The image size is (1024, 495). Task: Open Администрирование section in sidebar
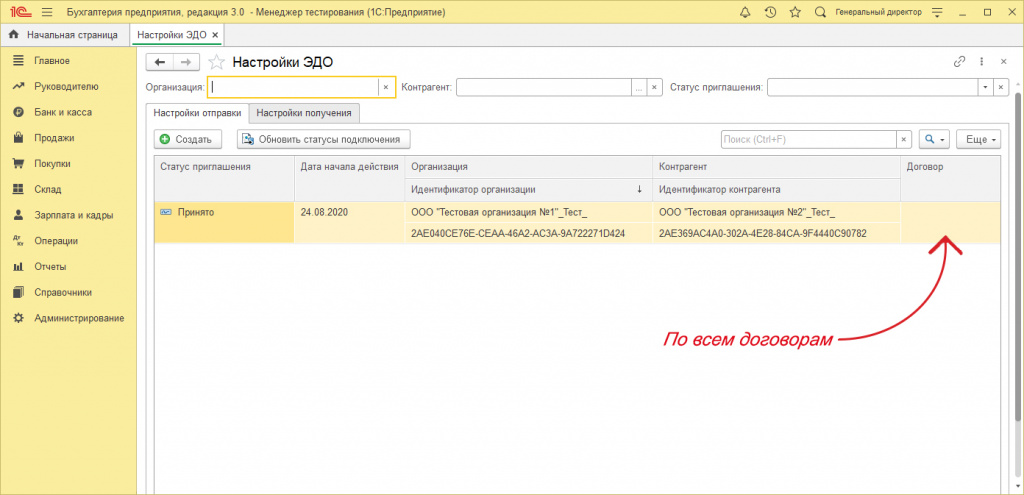[78, 318]
